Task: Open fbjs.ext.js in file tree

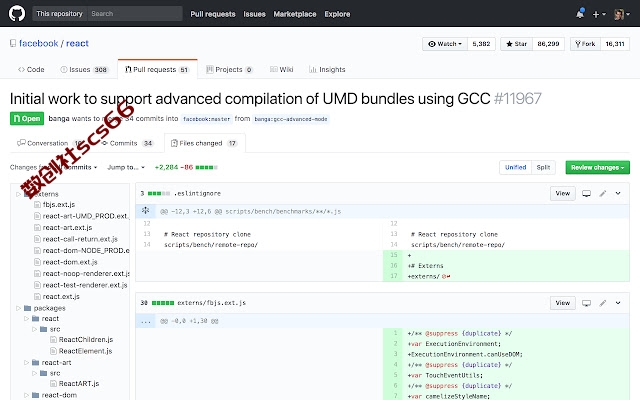Action: pos(58,204)
